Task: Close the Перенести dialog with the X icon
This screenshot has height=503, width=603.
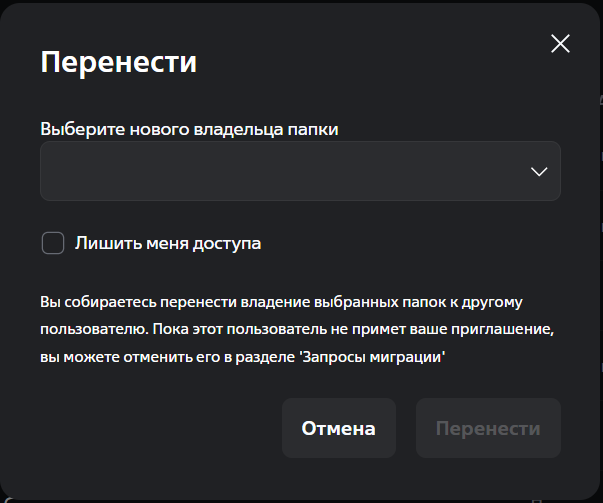Action: click(x=560, y=43)
